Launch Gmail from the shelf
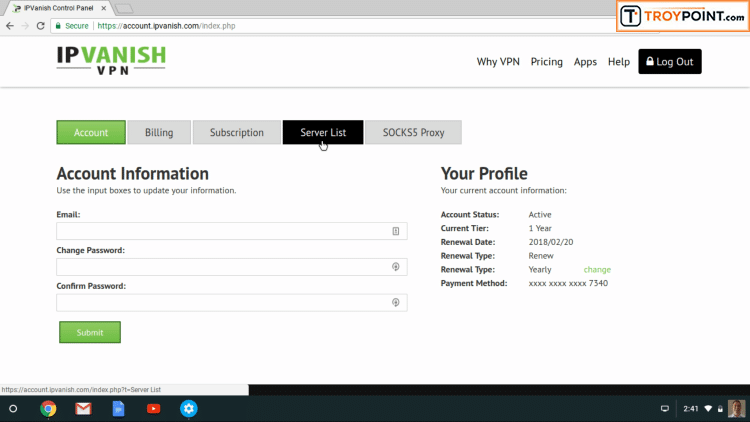The width and height of the screenshot is (750, 422). 83,408
